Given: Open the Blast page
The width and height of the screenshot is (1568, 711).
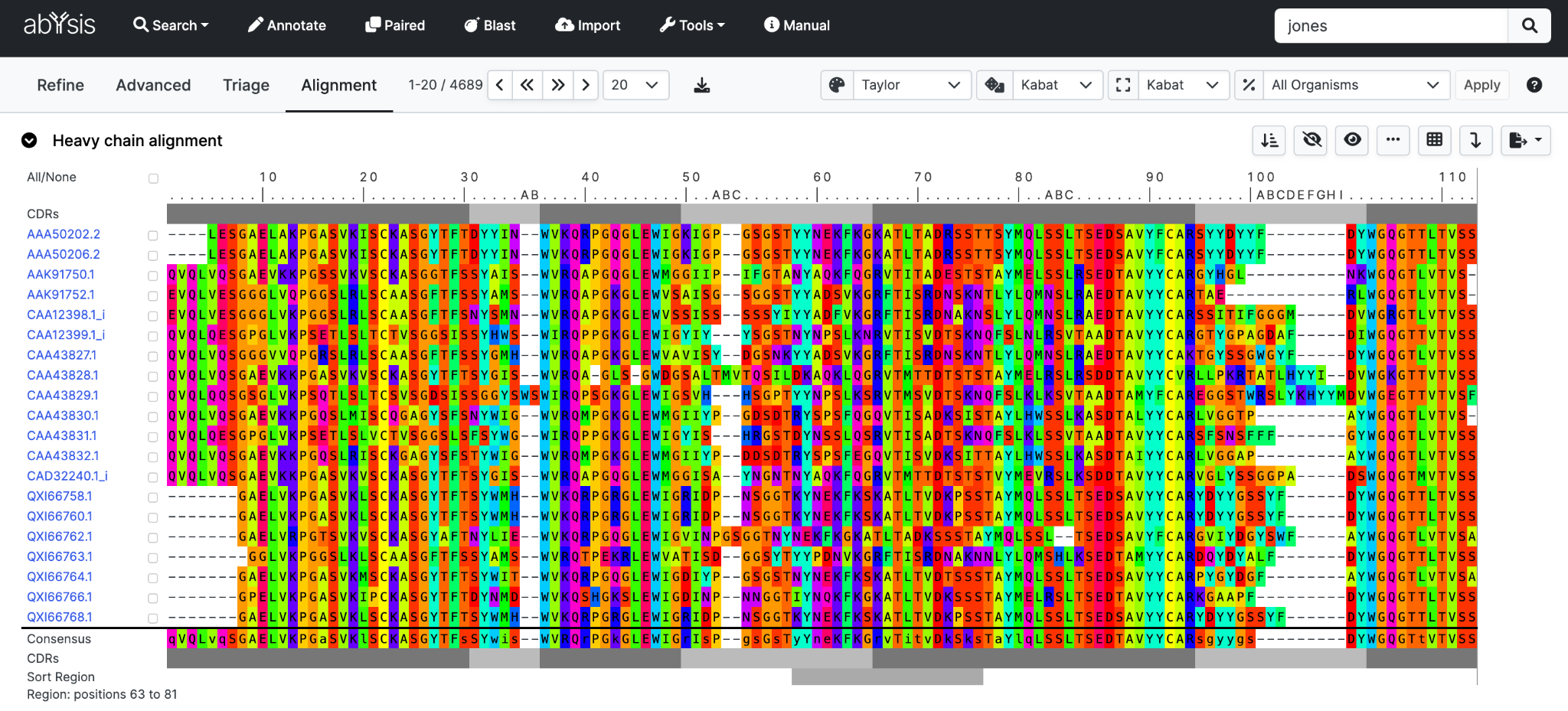Looking at the screenshot, I should point(490,25).
